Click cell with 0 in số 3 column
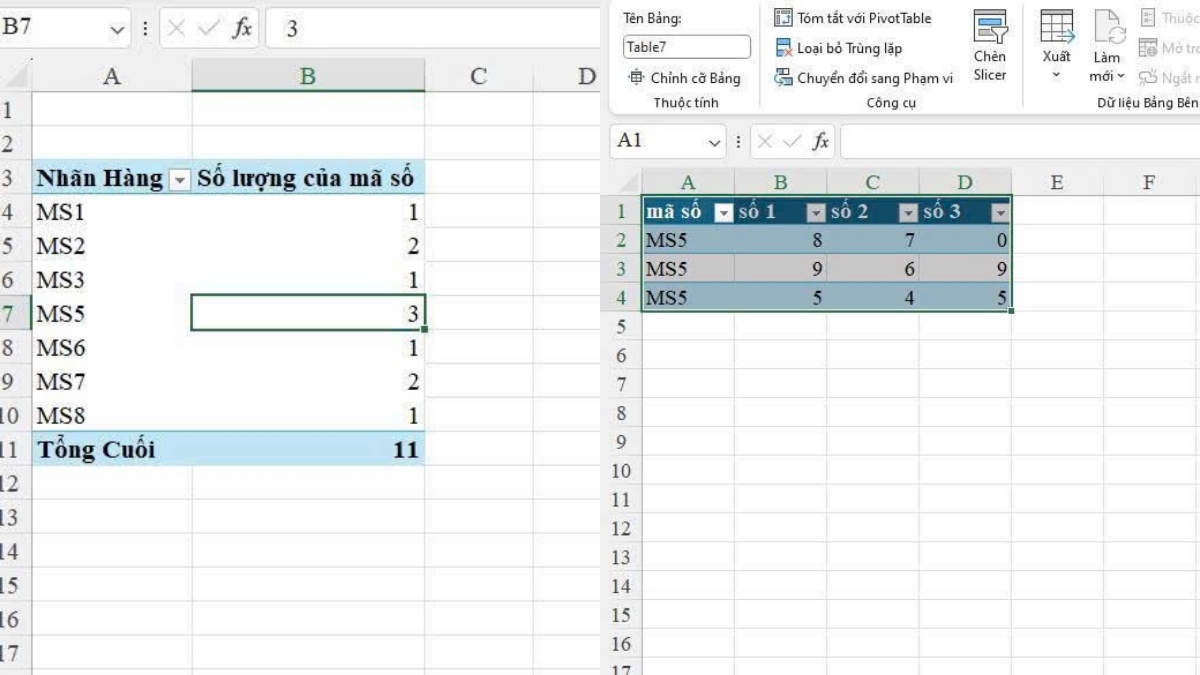Viewport: 1200px width, 675px height. tap(965, 240)
